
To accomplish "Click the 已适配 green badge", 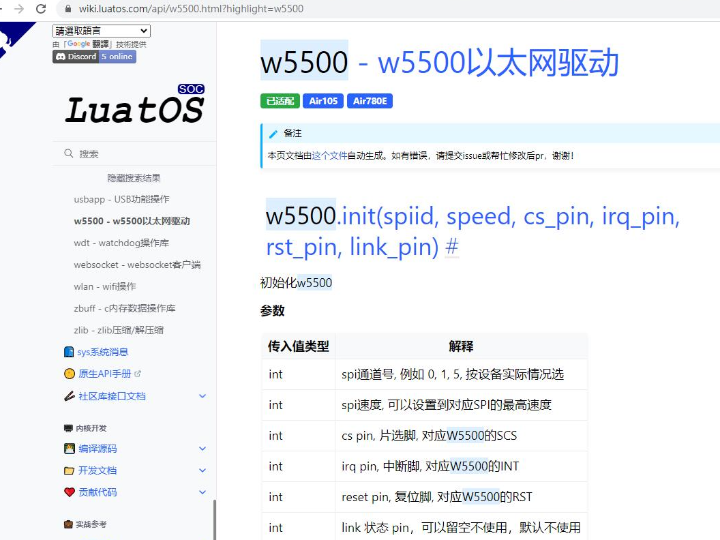I will point(280,101).
